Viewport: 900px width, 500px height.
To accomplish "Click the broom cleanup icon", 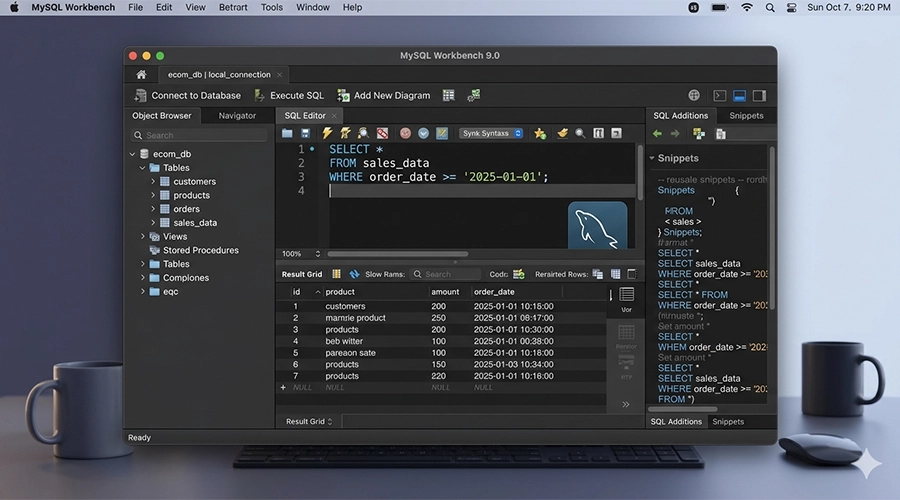I will (562, 133).
